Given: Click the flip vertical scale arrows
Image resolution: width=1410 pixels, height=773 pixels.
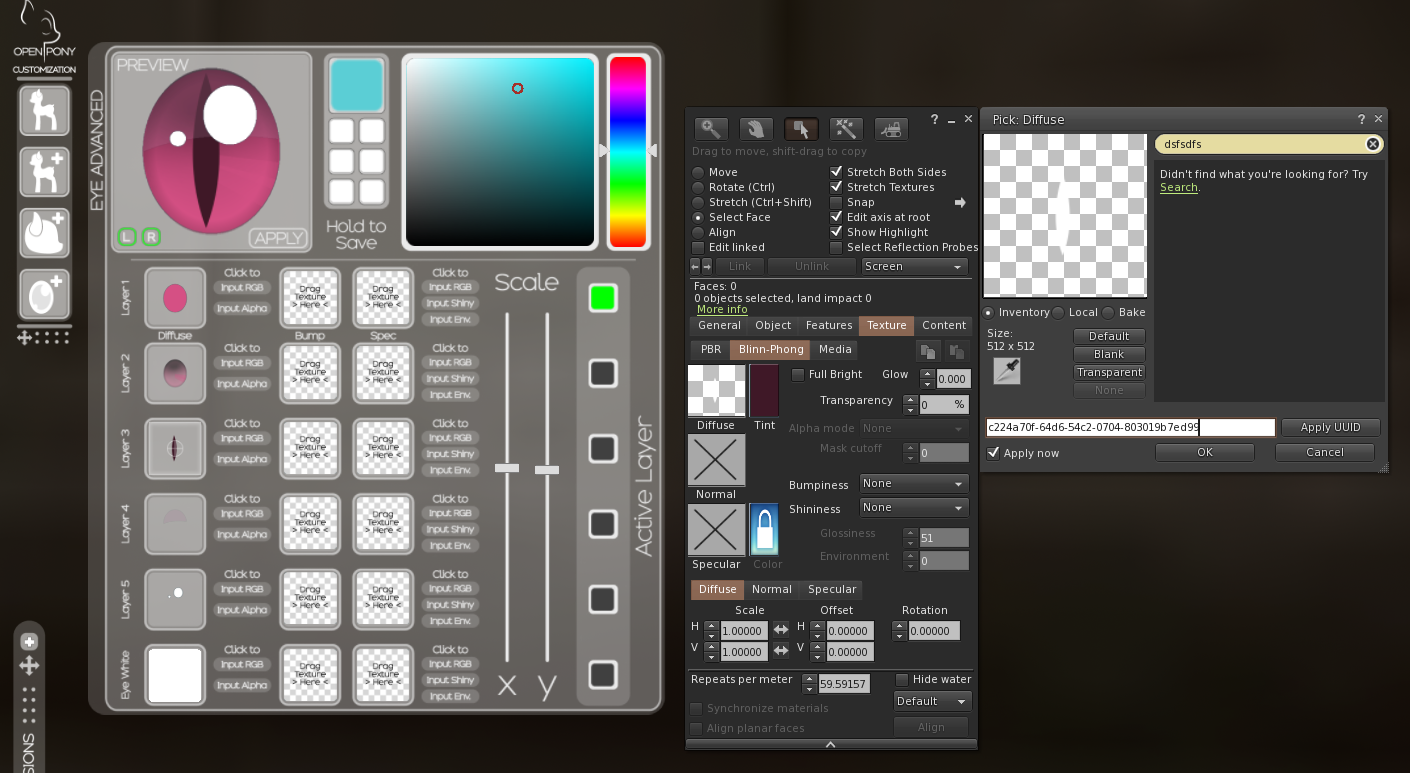Looking at the screenshot, I should tap(781, 652).
